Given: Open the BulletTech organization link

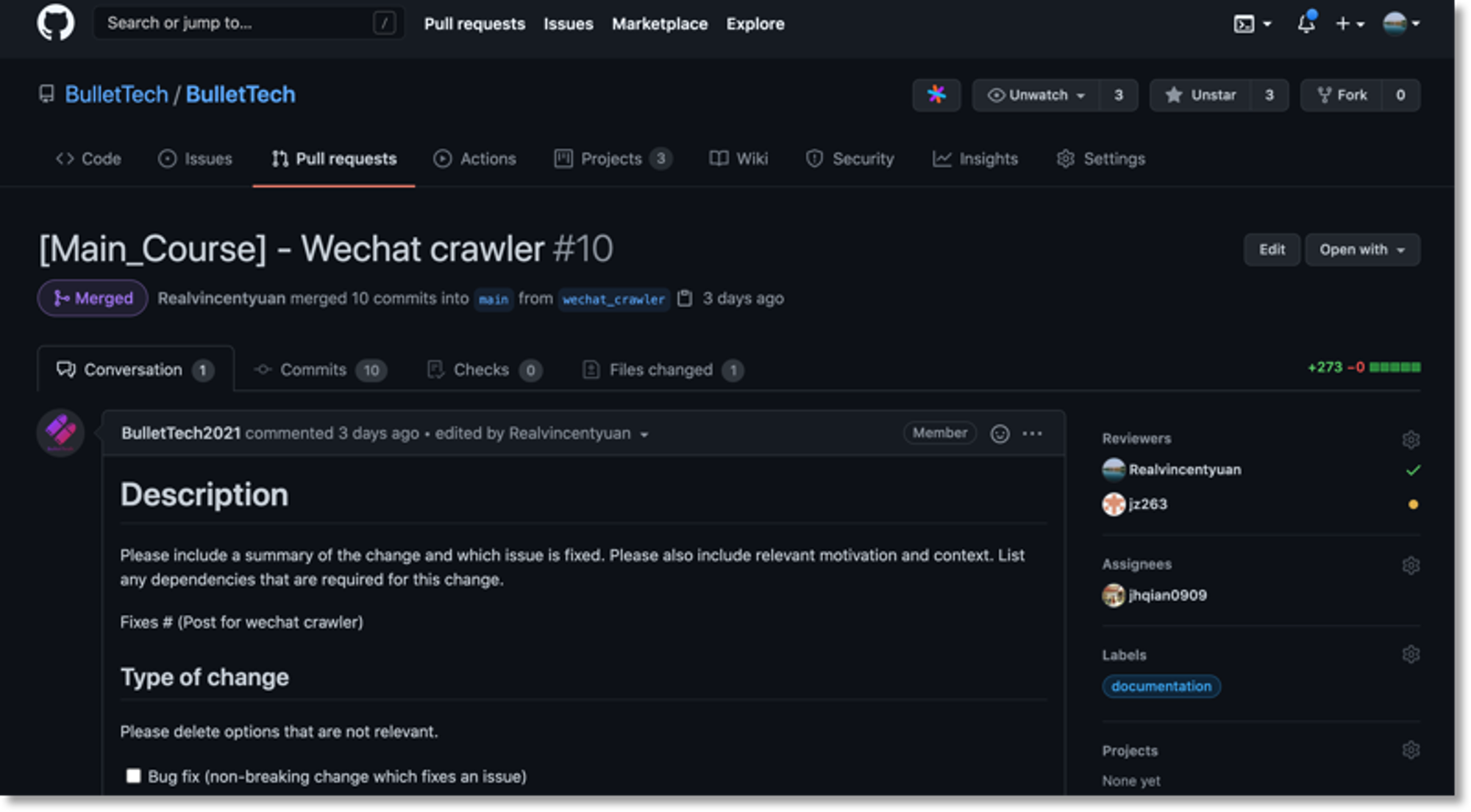Looking at the screenshot, I should pyautogui.click(x=116, y=94).
